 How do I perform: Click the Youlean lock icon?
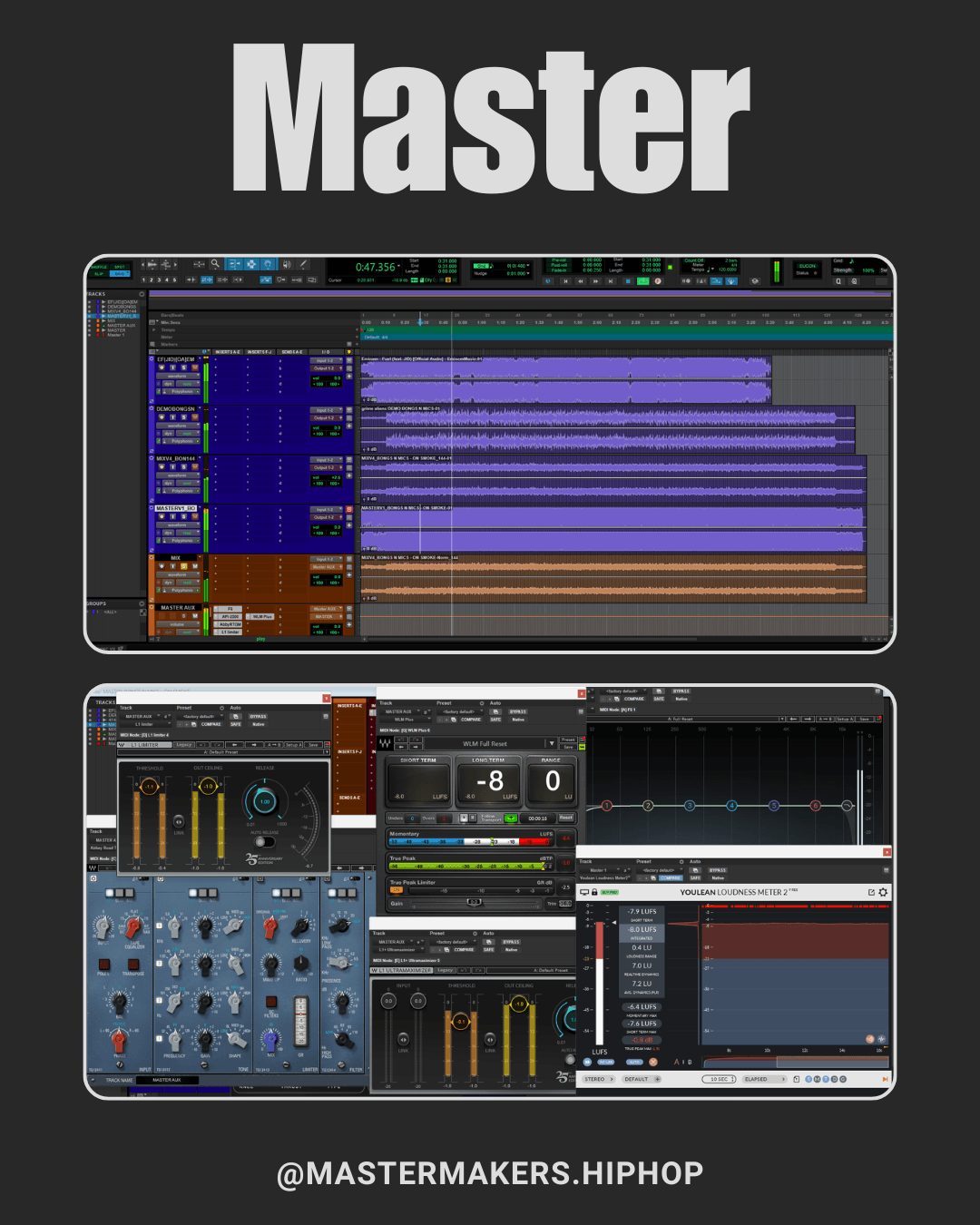[594, 893]
